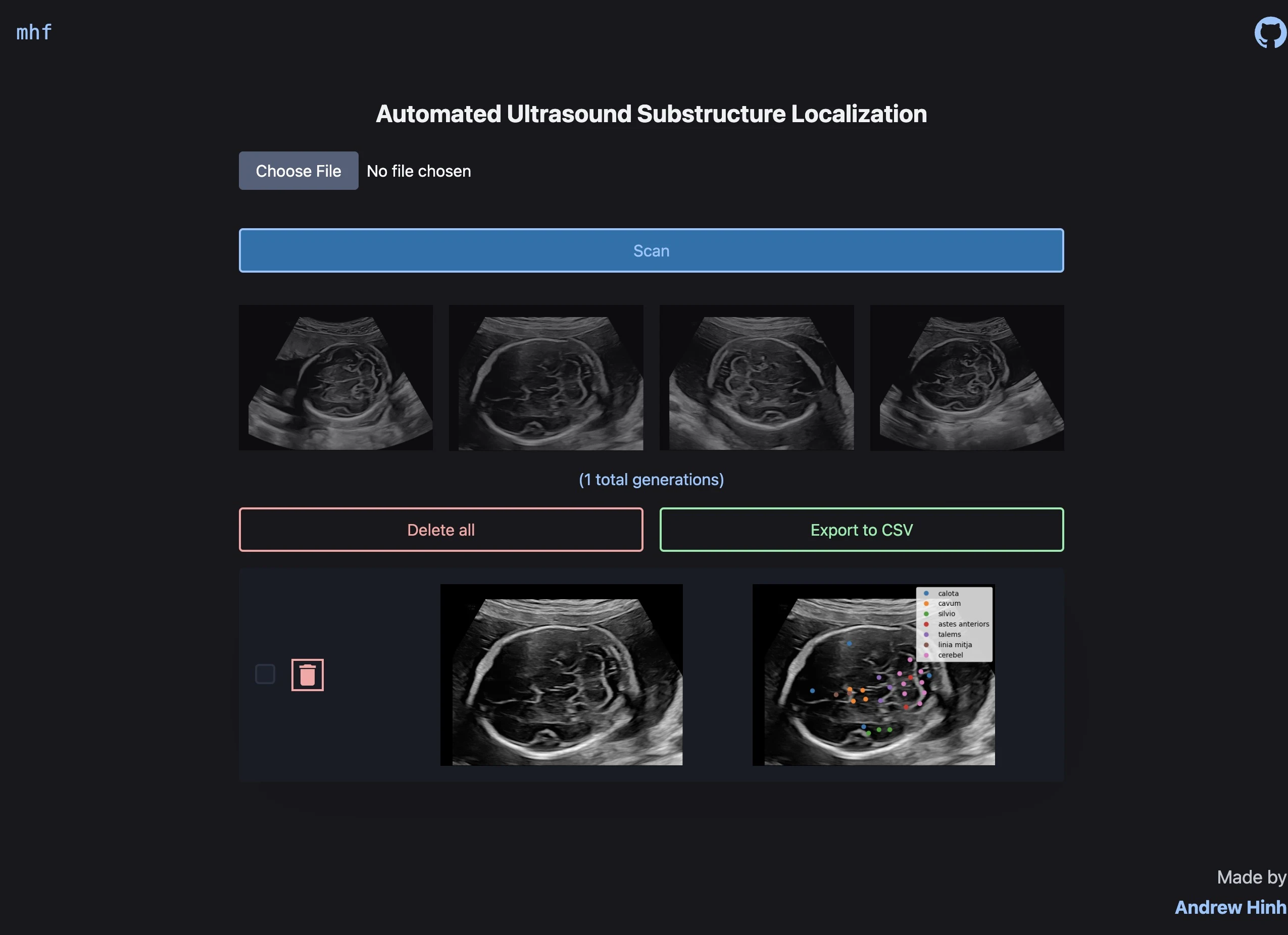Open the GitHub repository icon
This screenshot has width=1288, height=935.
coord(1270,32)
